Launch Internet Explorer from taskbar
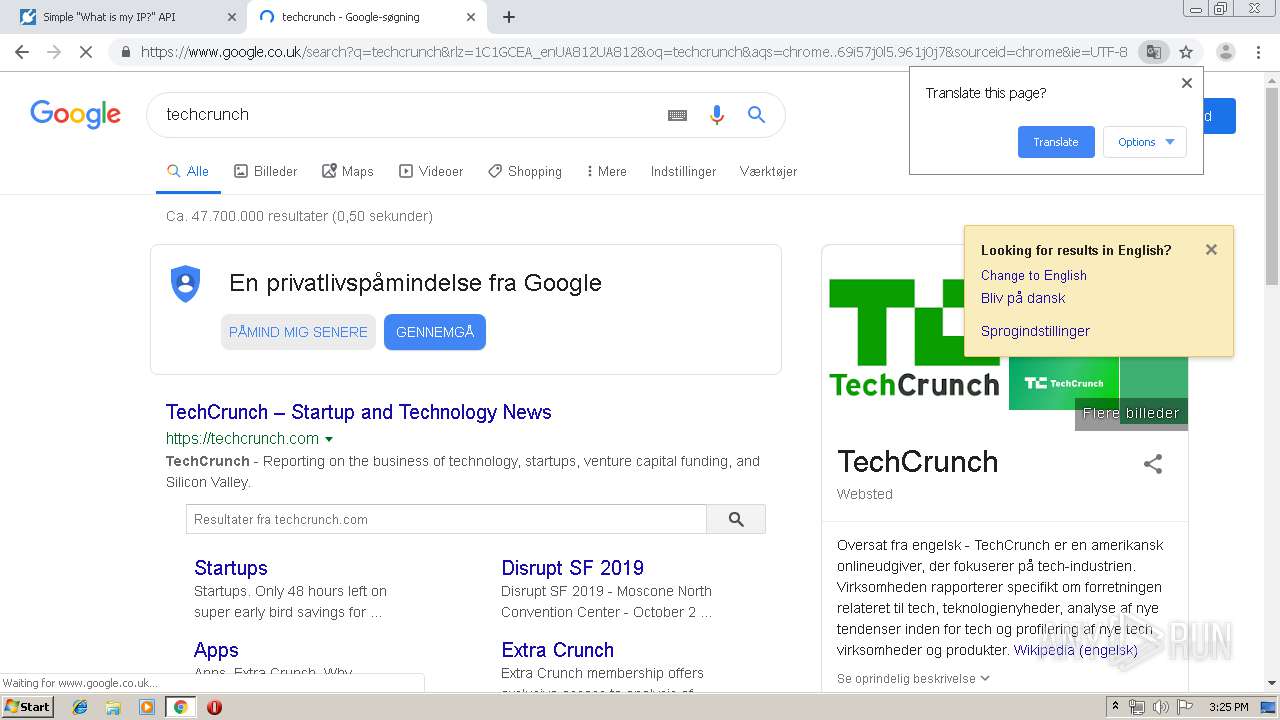 pyautogui.click(x=81, y=707)
